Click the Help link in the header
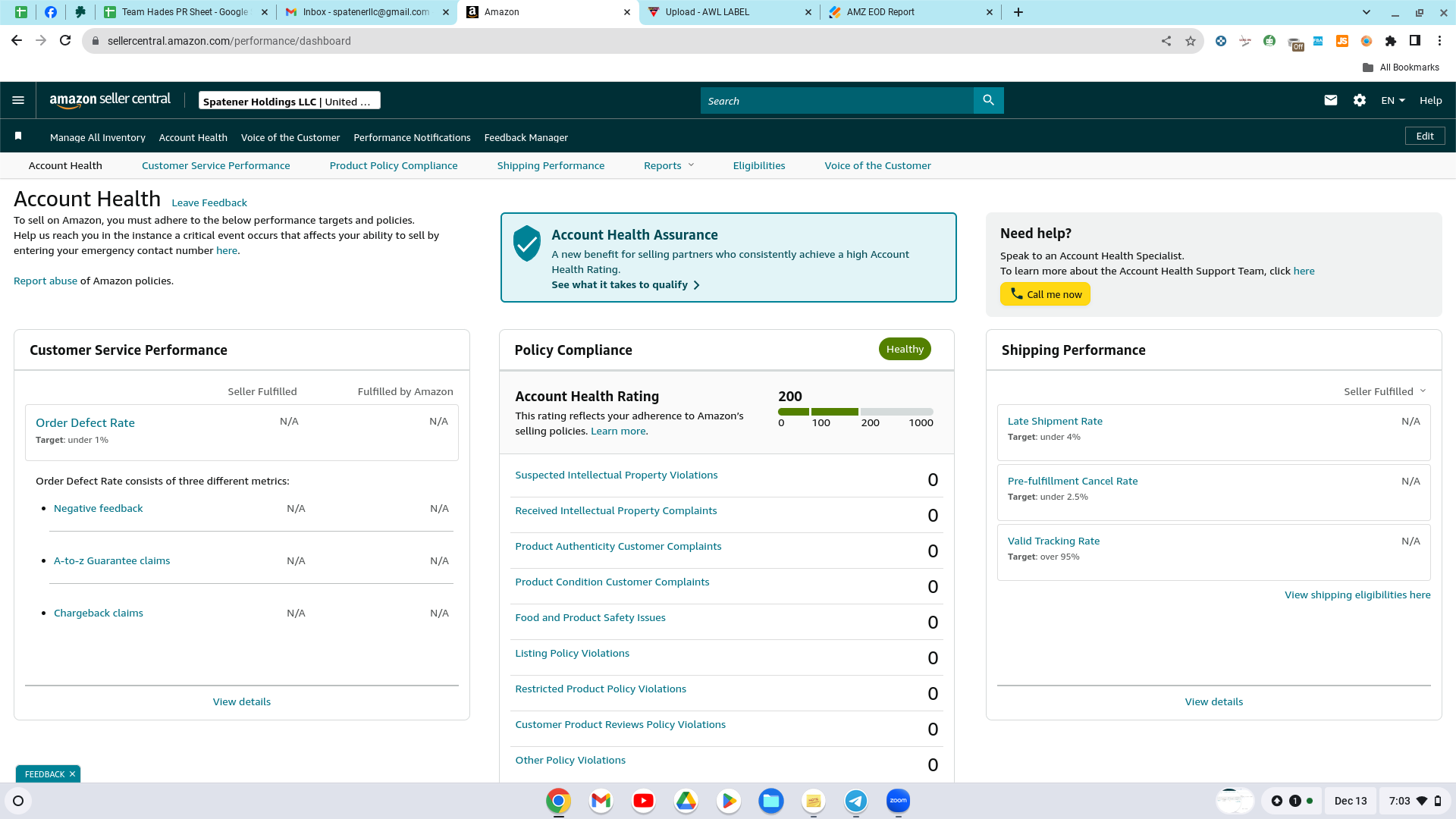 [1430, 100]
